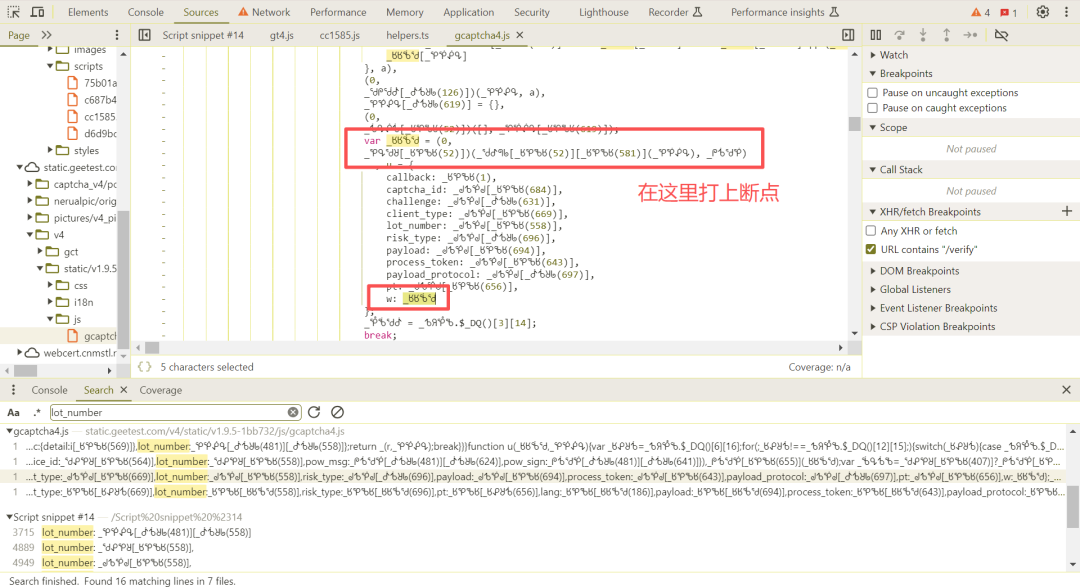Click the code editor vertical scrollbar thumb

pyautogui.click(x=854, y=124)
